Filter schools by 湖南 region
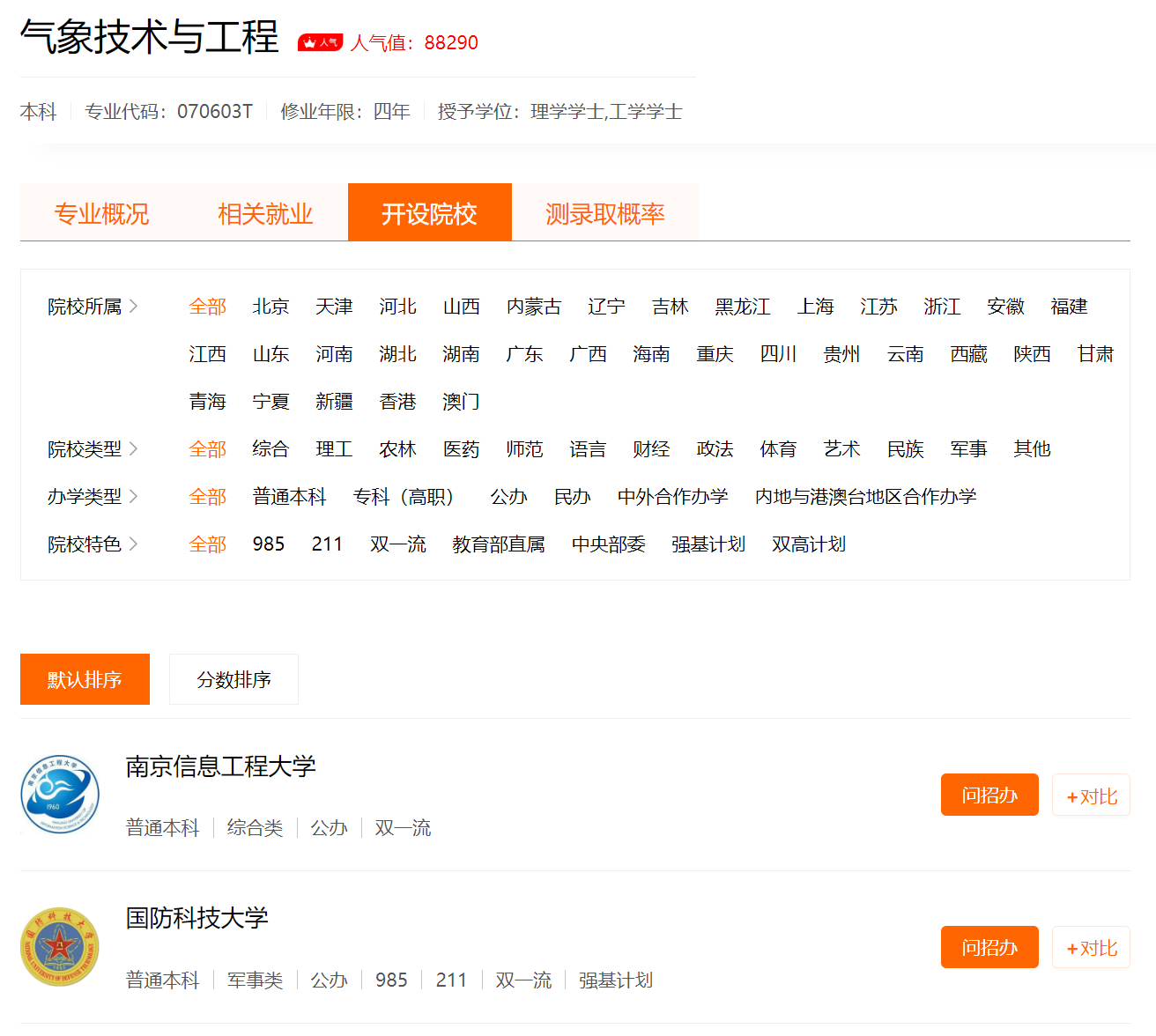 coord(462,354)
